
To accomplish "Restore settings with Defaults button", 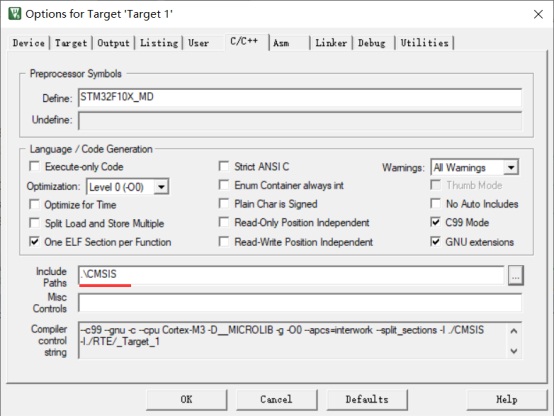I will 367,400.
